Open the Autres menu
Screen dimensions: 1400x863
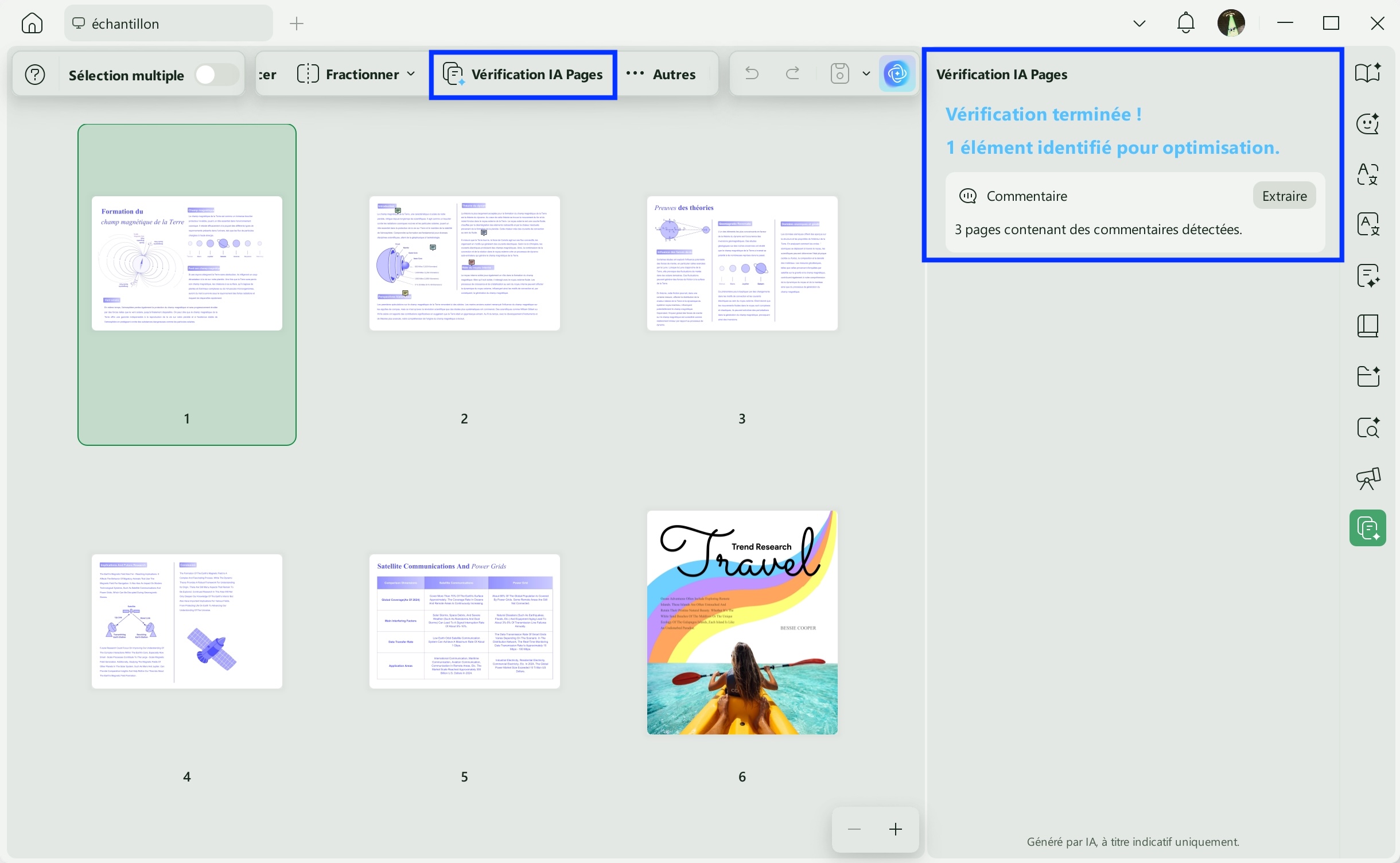(662, 75)
